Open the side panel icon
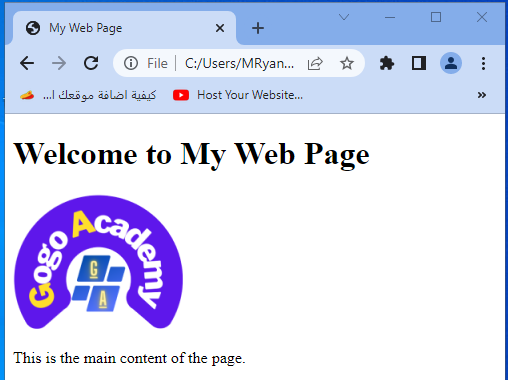Viewport: 508px width, 380px height. 419,63
